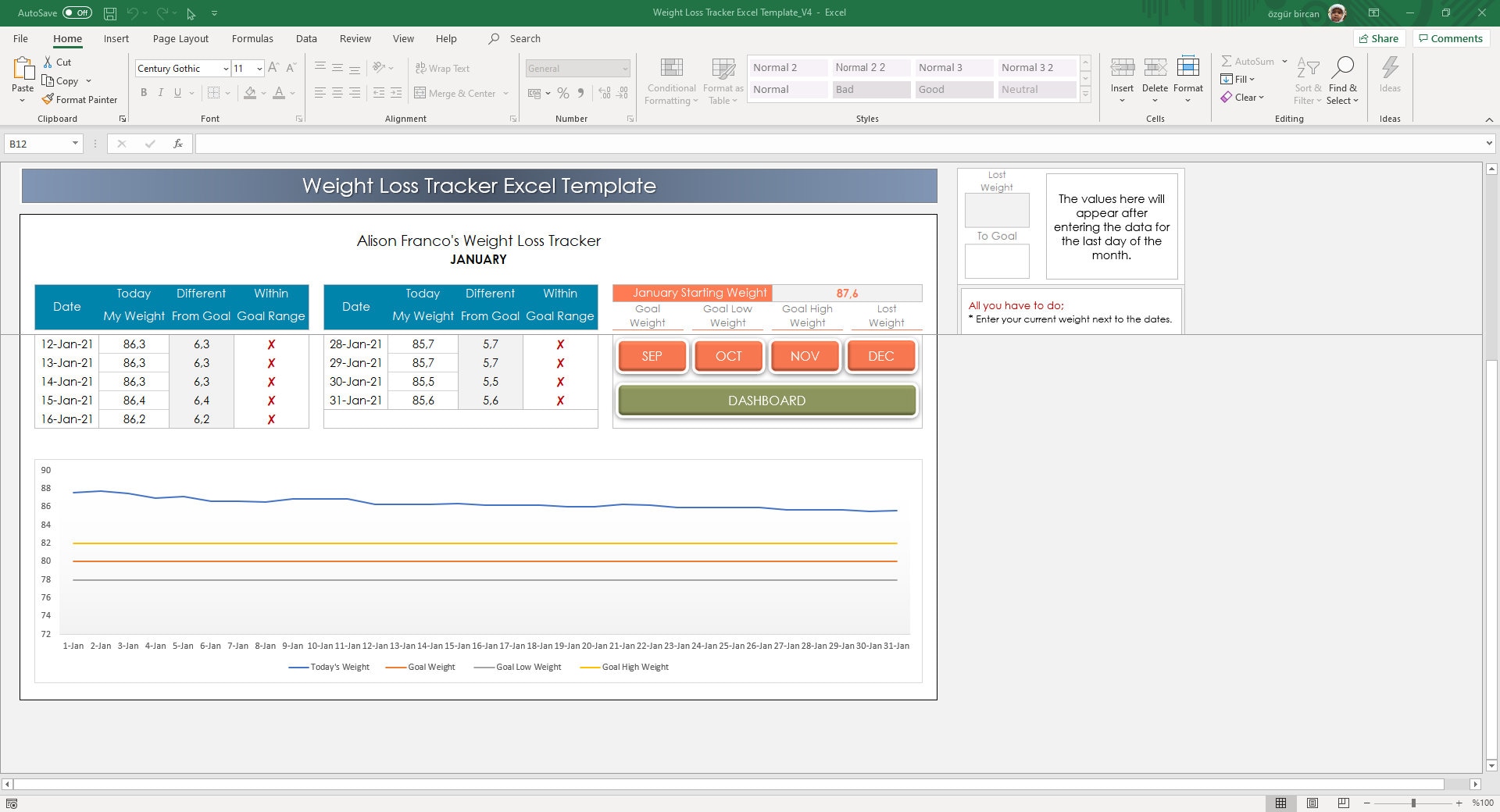The image size is (1500, 812).
Task: Switch to the Formulas ribbon tab
Action: (x=252, y=38)
